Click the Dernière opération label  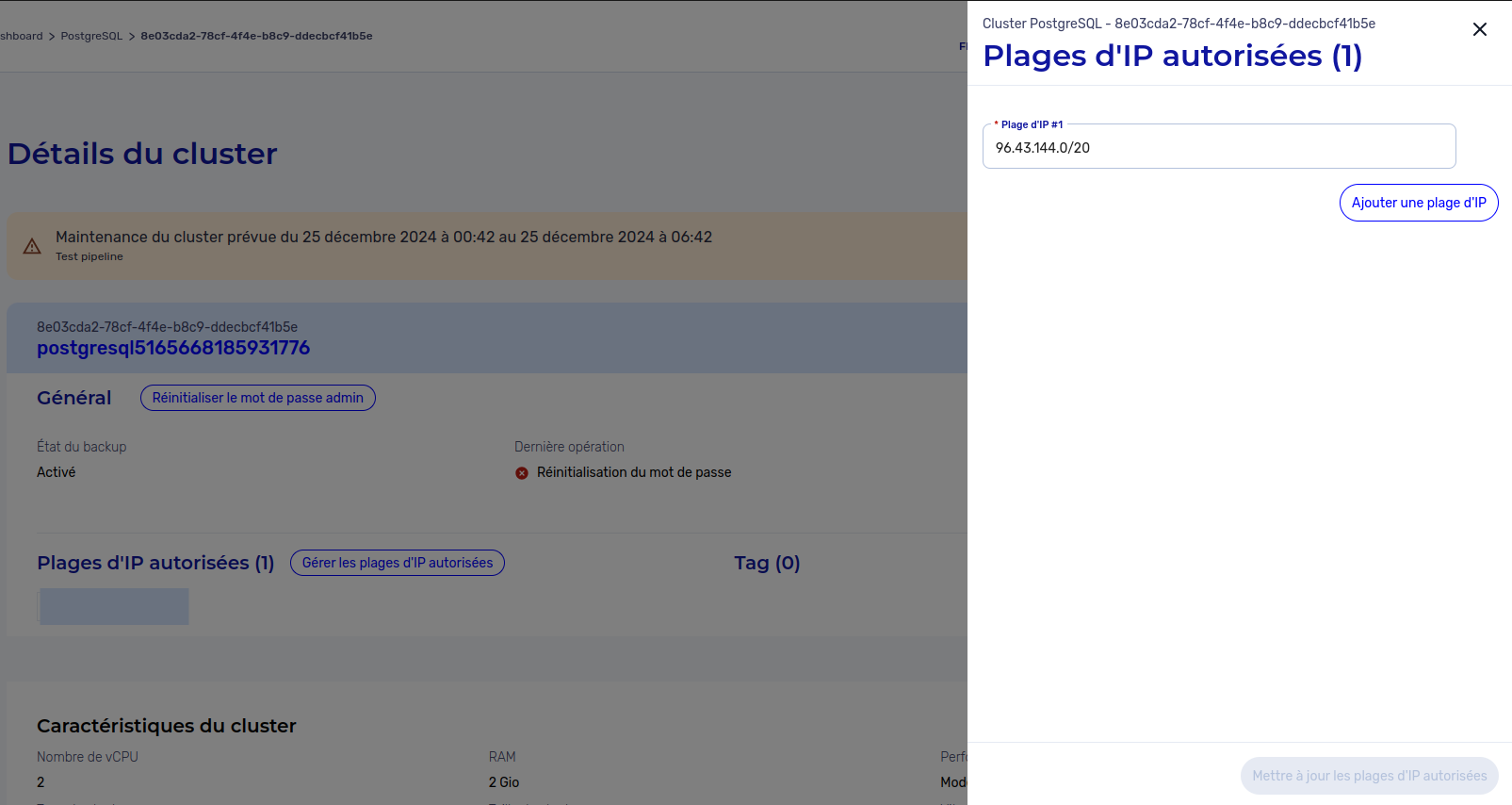569,447
